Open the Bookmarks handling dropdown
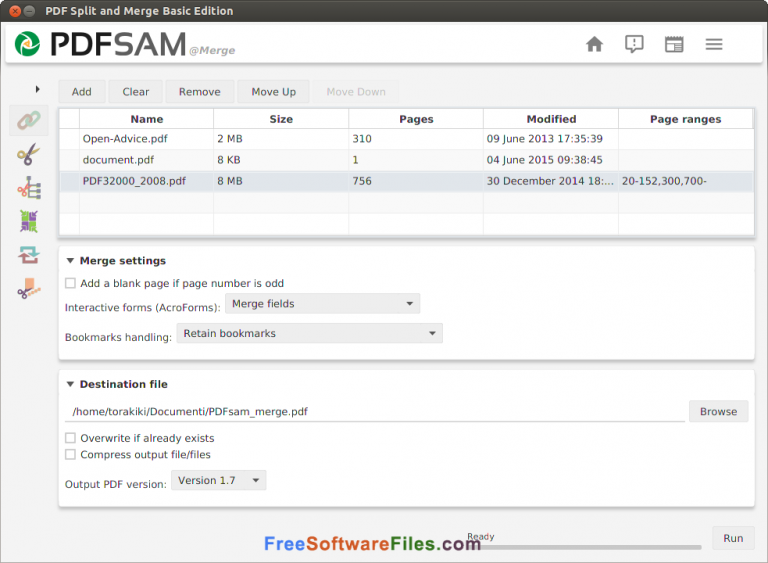The width and height of the screenshot is (768, 563). 310,333
